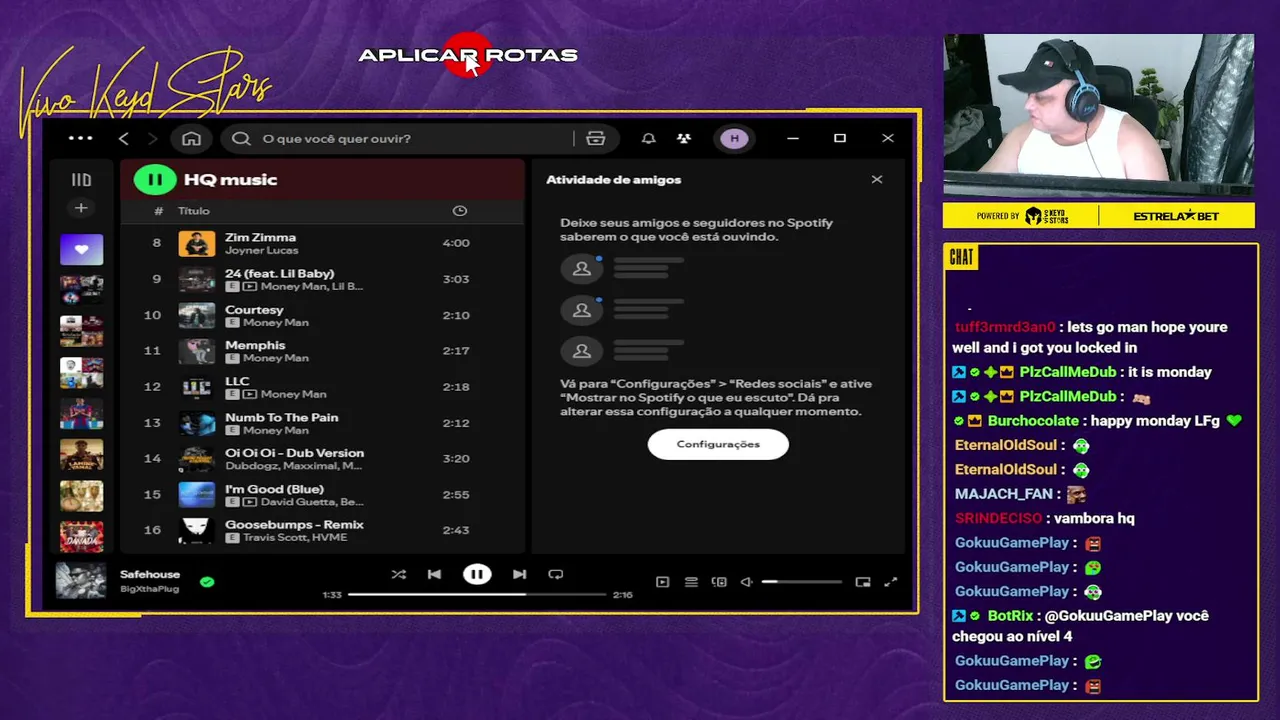Viewport: 1280px width, 720px height.
Task: Open the queue icon
Action: coord(691,582)
